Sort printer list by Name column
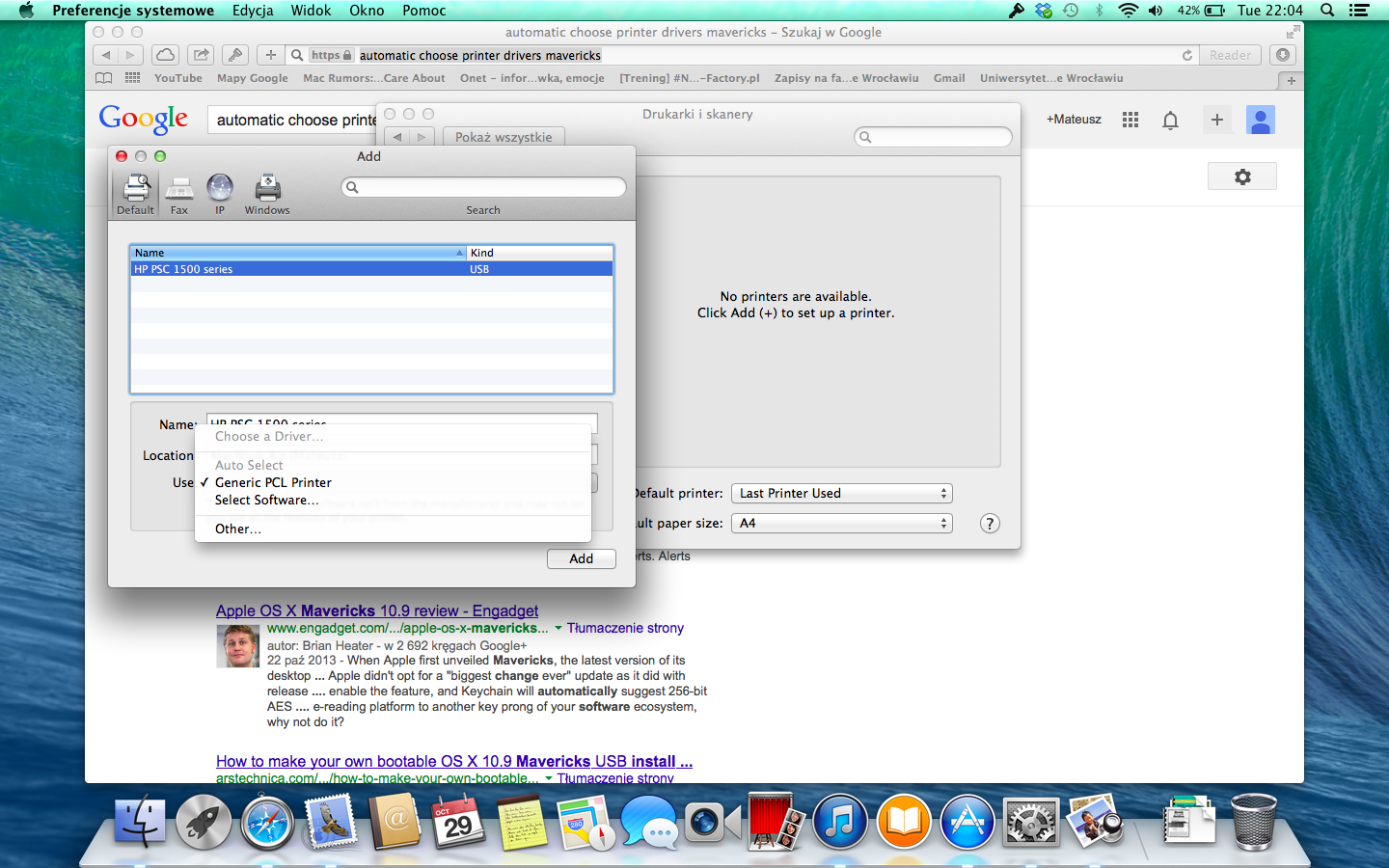Screen dimensions: 1389x868 (x=298, y=253)
